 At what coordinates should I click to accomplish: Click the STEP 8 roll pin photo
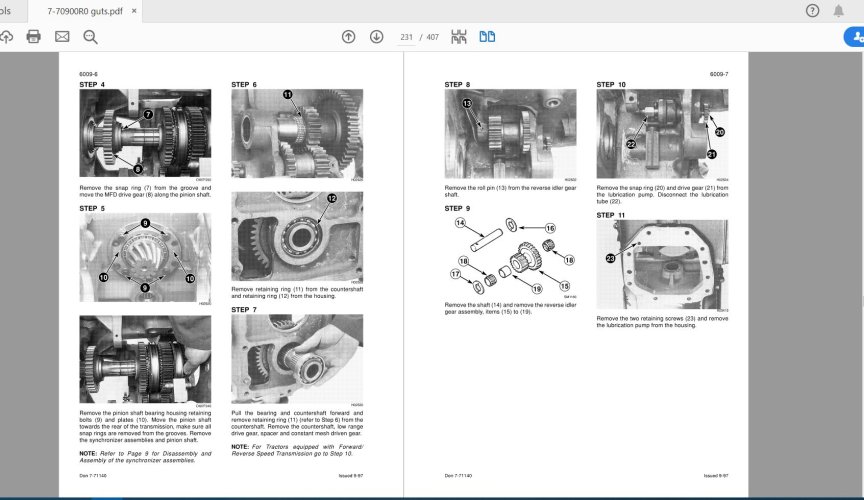pyautogui.click(x=510, y=133)
